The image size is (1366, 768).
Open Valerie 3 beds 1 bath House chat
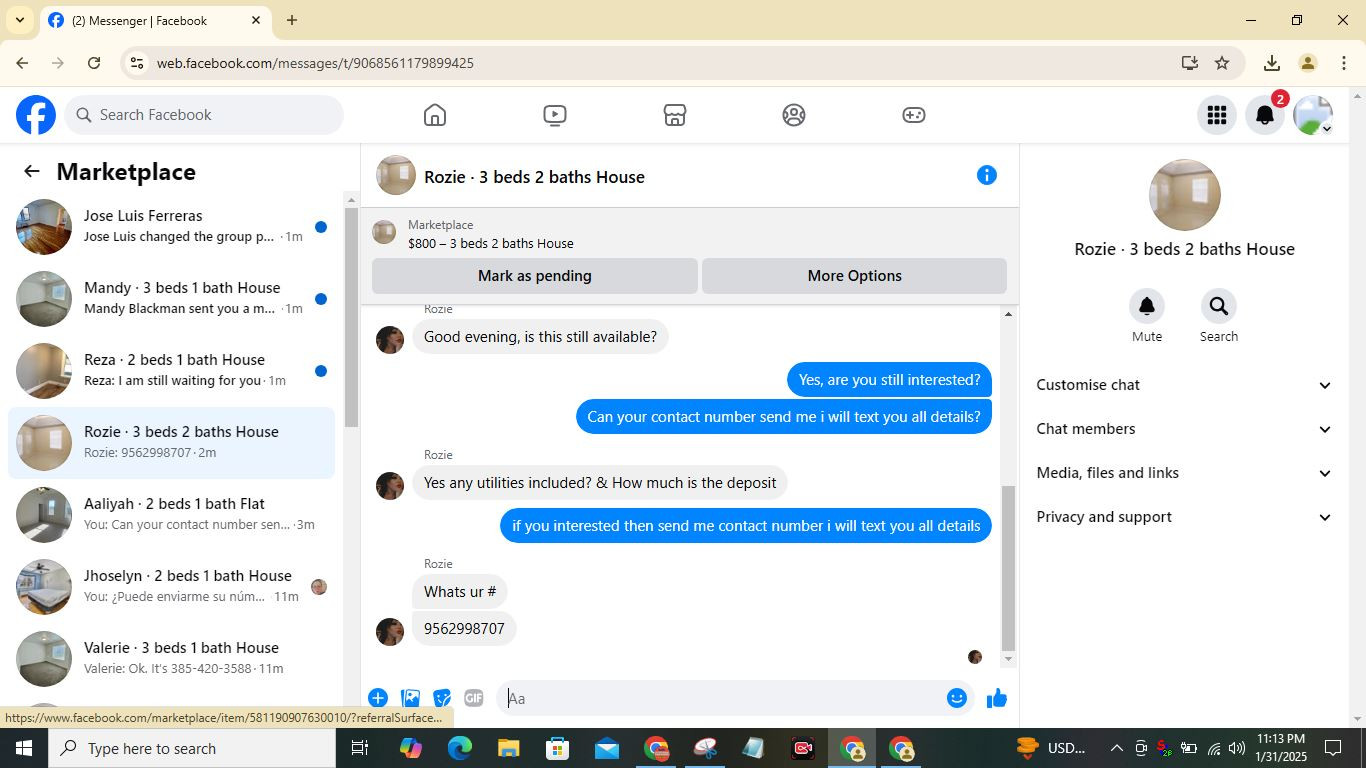(x=172, y=659)
